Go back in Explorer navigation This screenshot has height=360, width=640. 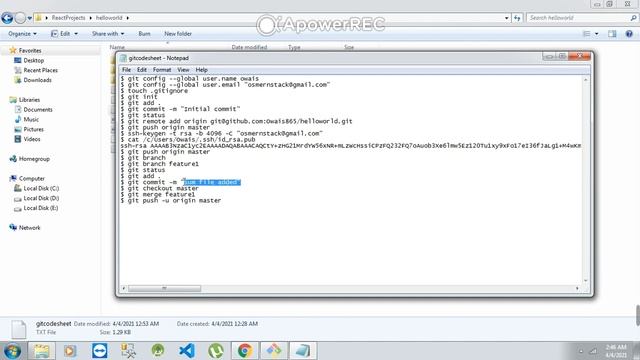[7, 18]
